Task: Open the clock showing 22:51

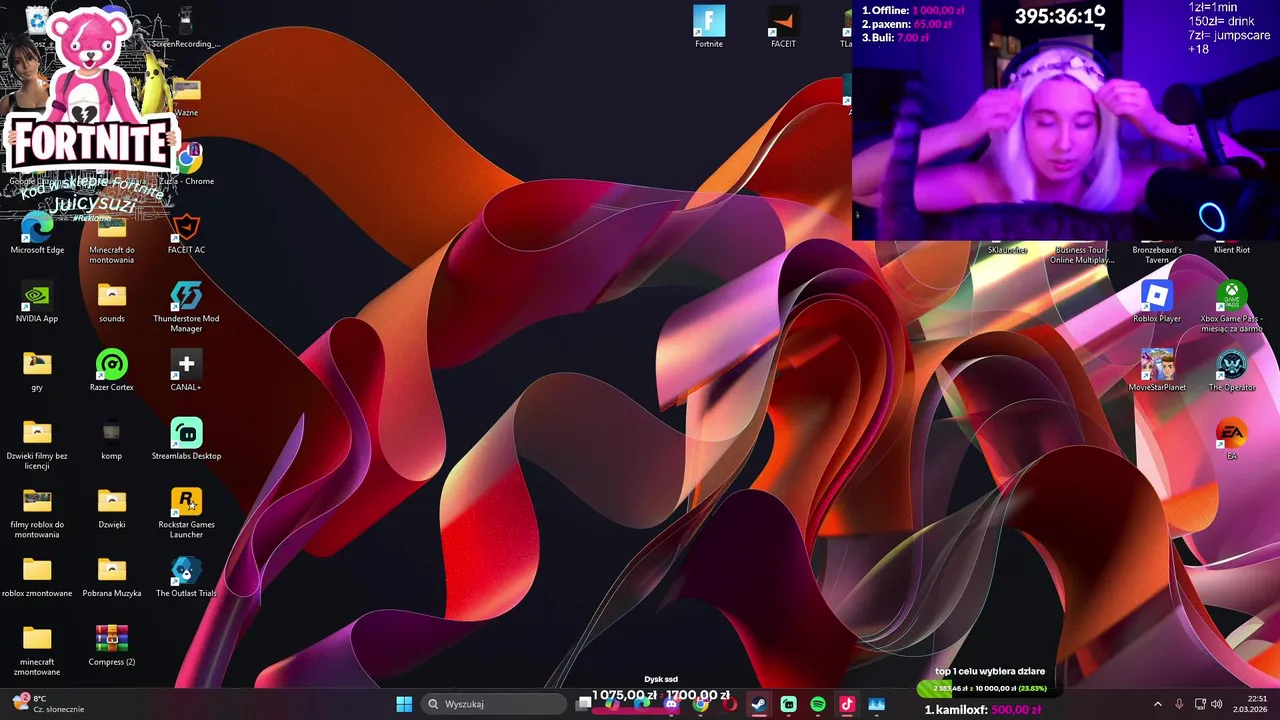Action: pos(1251,704)
